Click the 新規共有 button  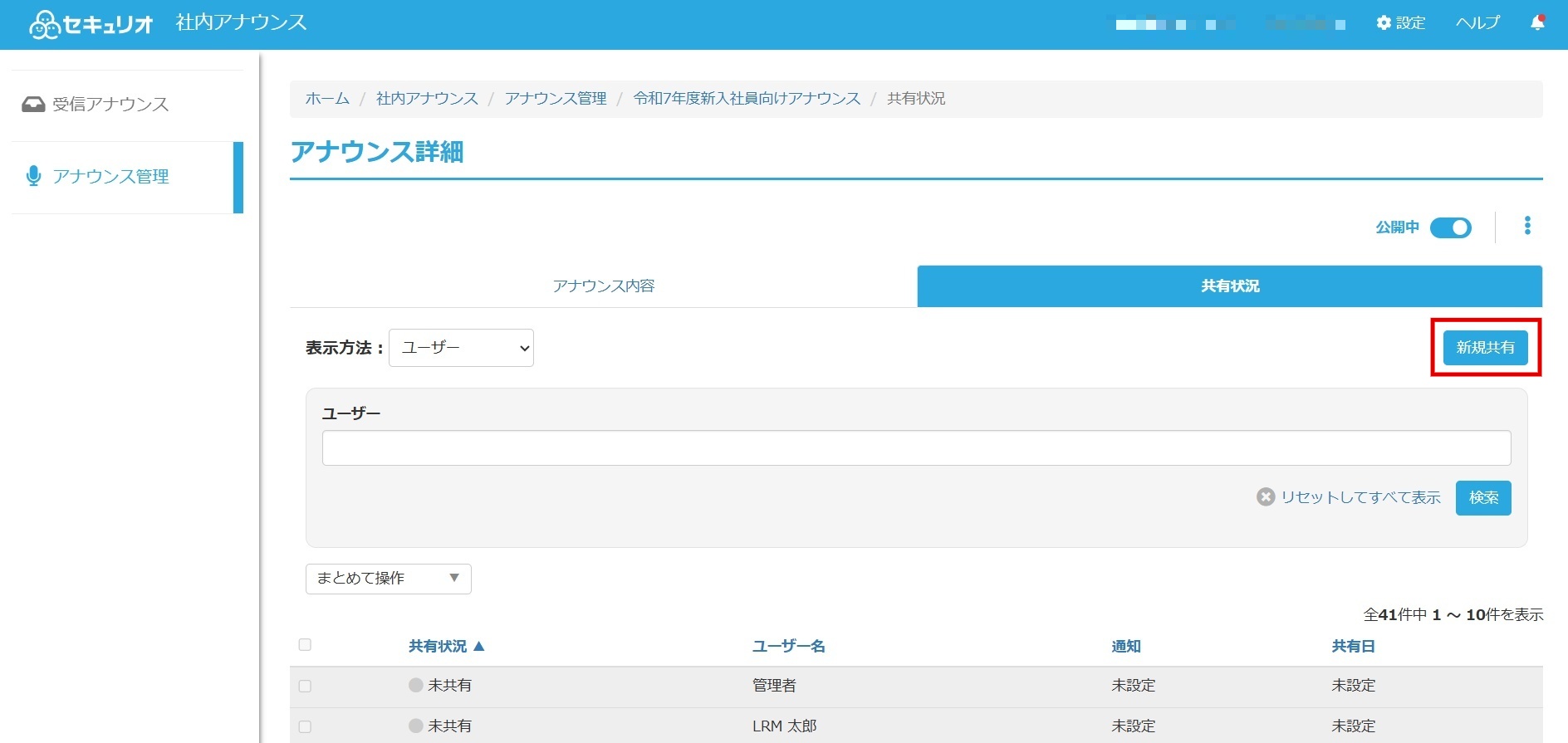1486,348
